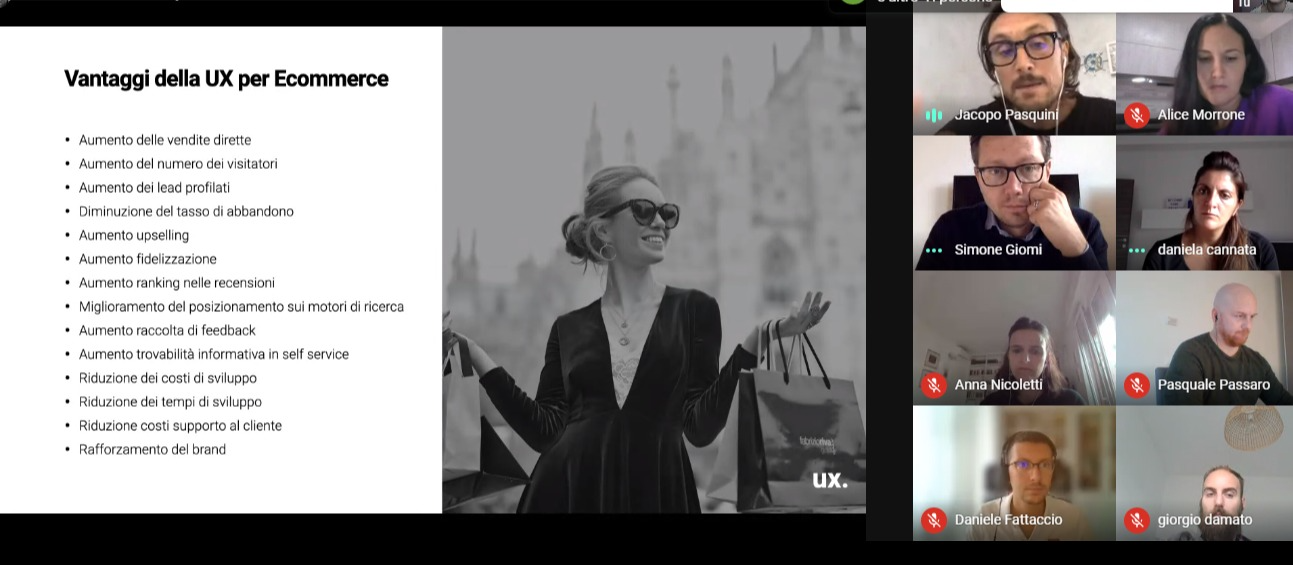Select Pasquale Passaro's video tile

coord(1204,338)
